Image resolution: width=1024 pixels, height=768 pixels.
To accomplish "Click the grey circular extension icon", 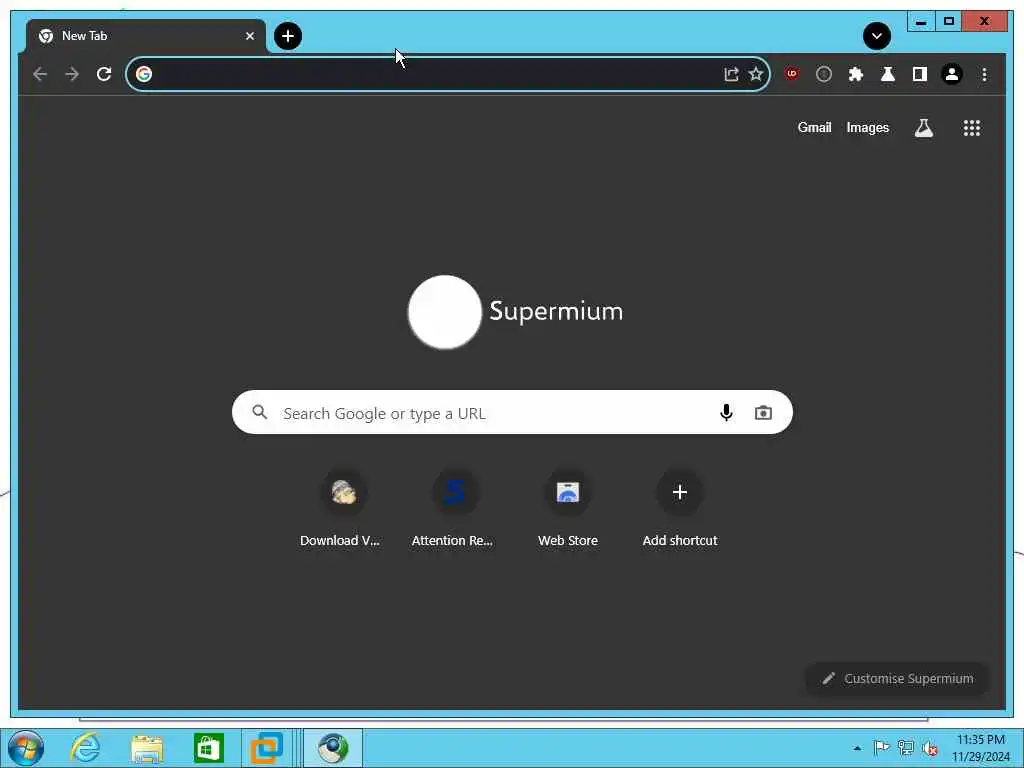I will [824, 74].
